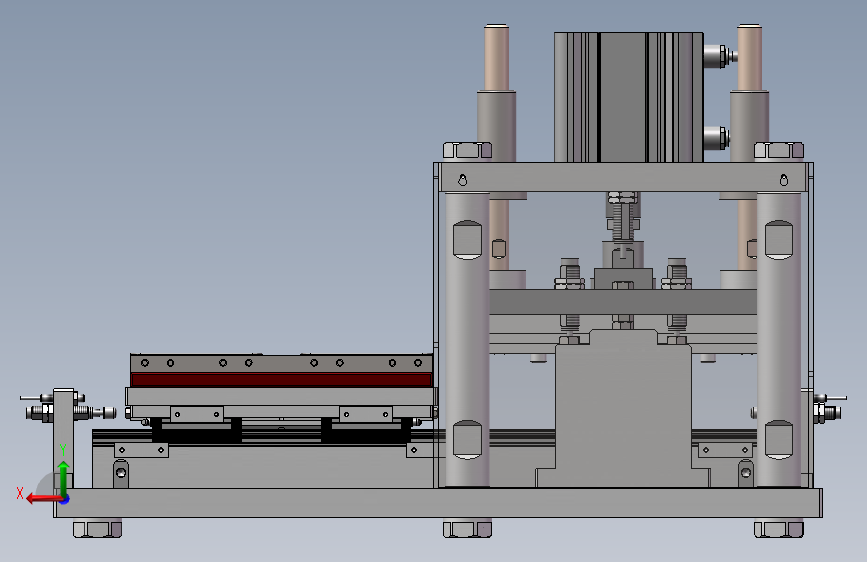Select the large die block under moving plate

[623, 408]
